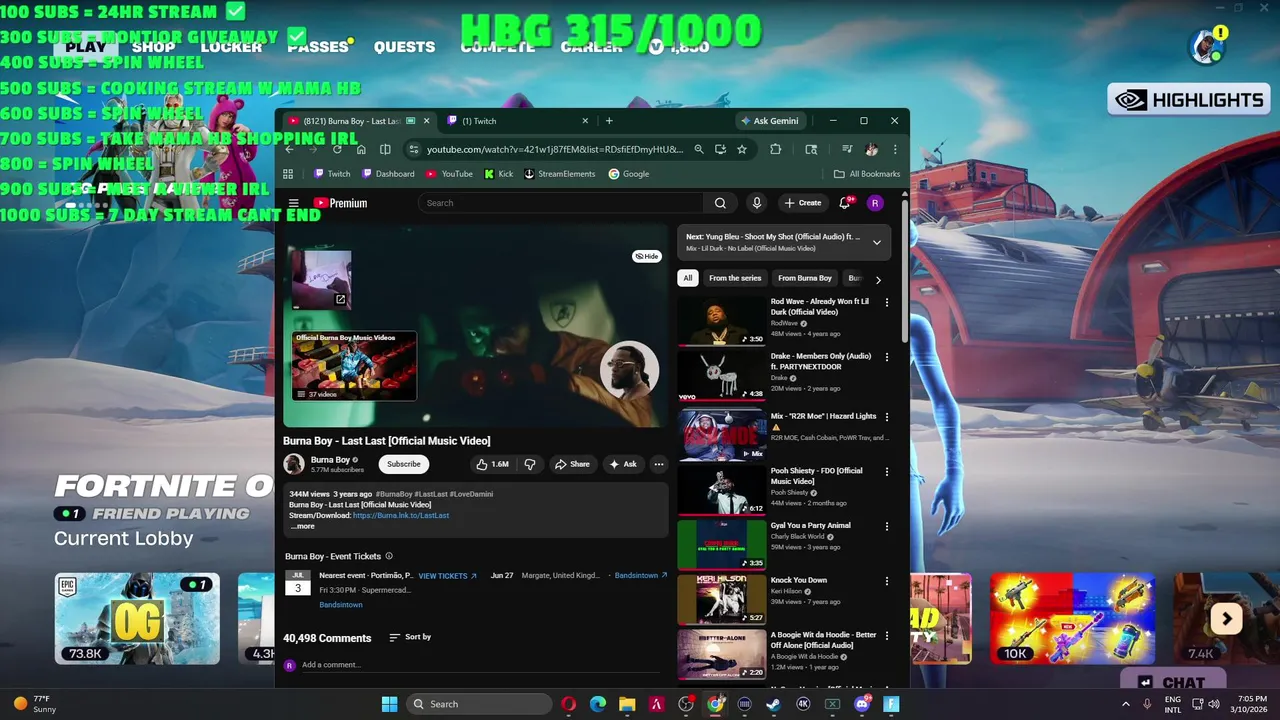Viewport: 1280px width, 720px height.
Task: Open menu for Rod Wave suggested video
Action: [886, 302]
